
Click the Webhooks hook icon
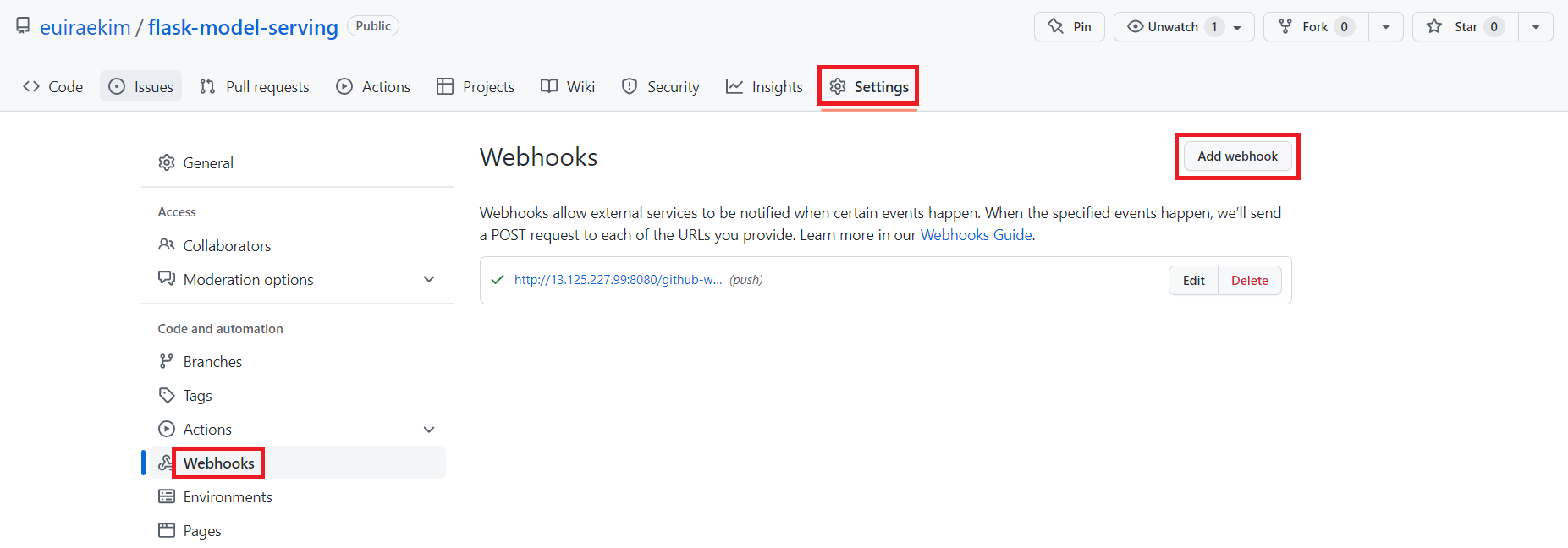(166, 463)
